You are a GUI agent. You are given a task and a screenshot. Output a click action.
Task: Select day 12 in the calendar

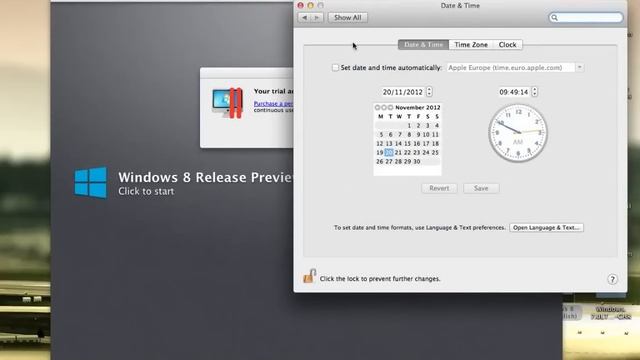click(380, 143)
